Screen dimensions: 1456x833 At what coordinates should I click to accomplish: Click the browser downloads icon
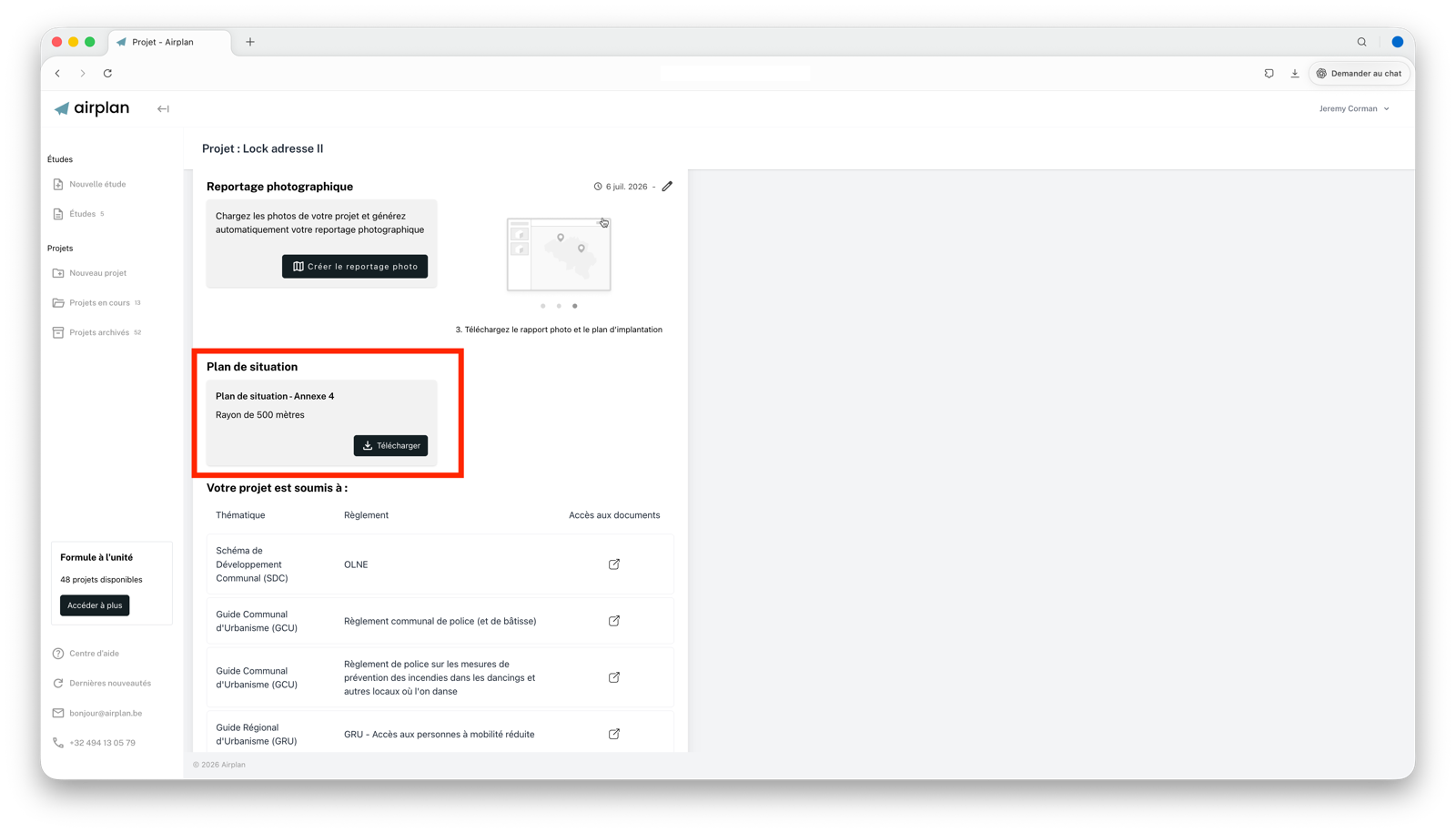(x=1295, y=73)
